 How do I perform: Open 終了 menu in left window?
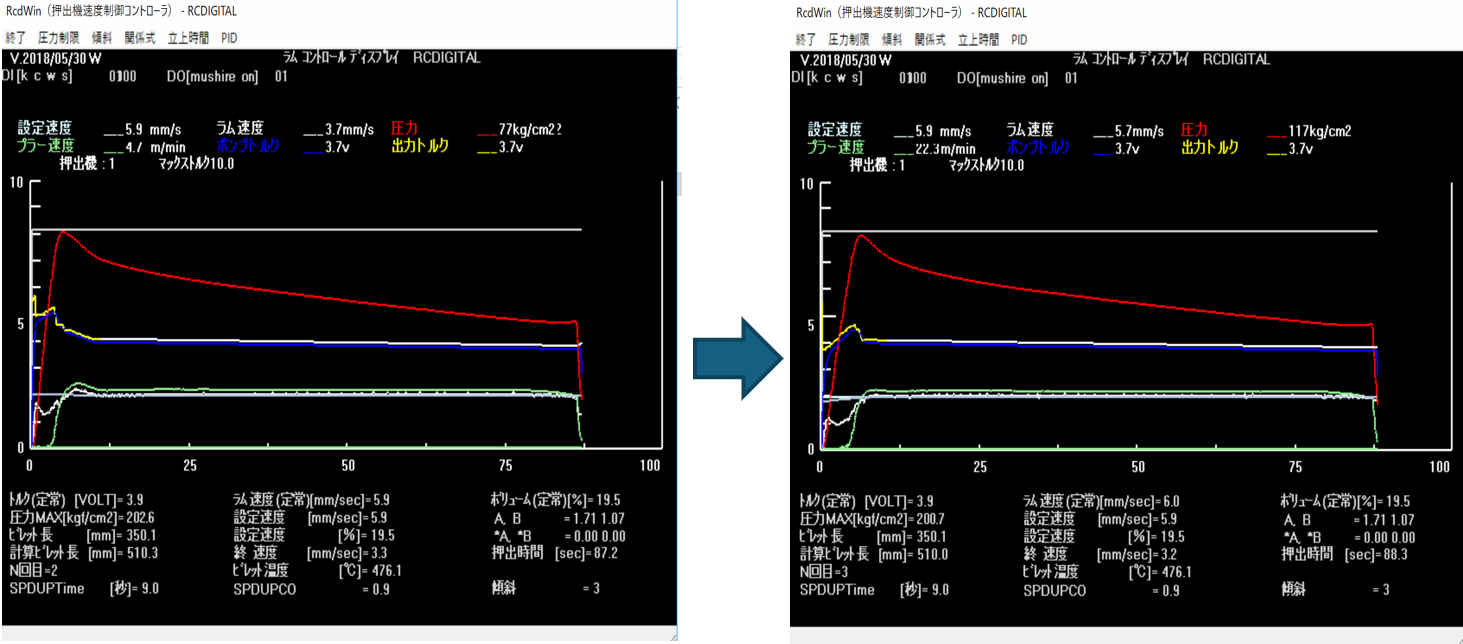15,37
